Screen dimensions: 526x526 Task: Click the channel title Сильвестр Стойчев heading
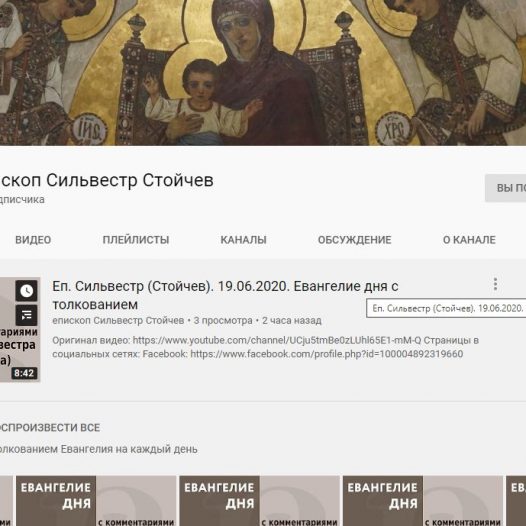coord(107,180)
